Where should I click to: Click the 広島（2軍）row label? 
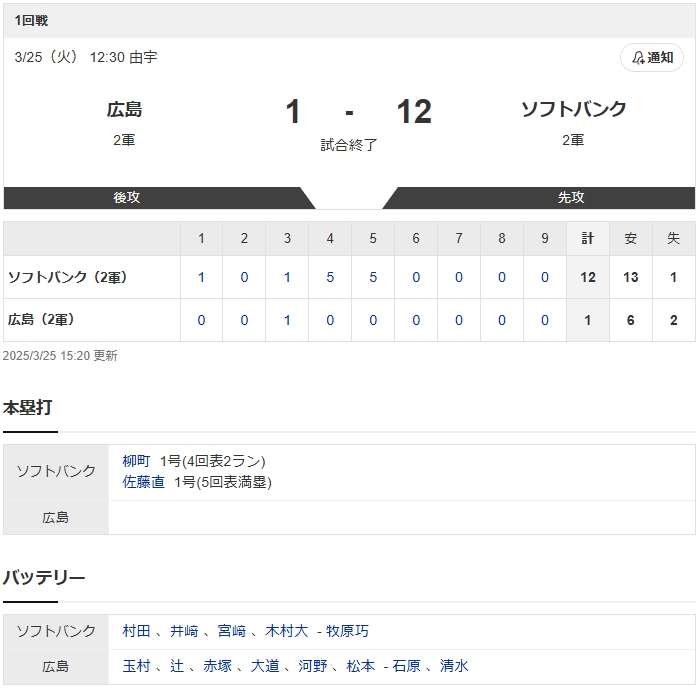tap(41, 320)
